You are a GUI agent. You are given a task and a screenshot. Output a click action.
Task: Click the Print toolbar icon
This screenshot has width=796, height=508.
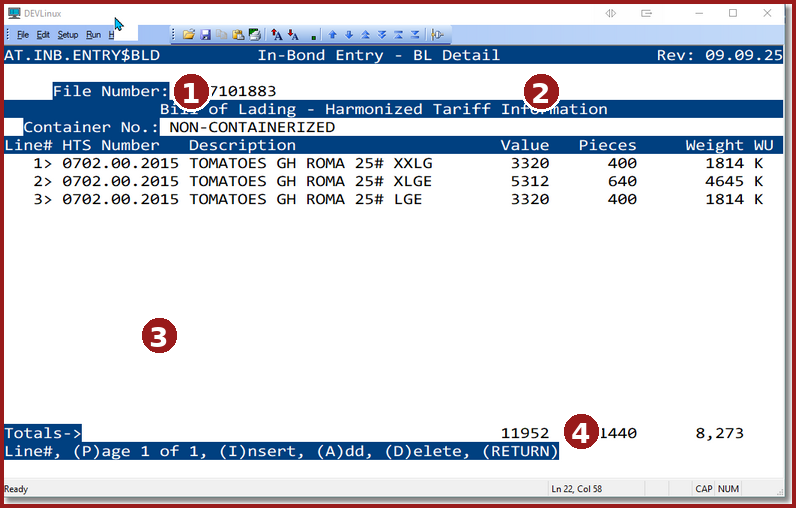click(x=255, y=34)
